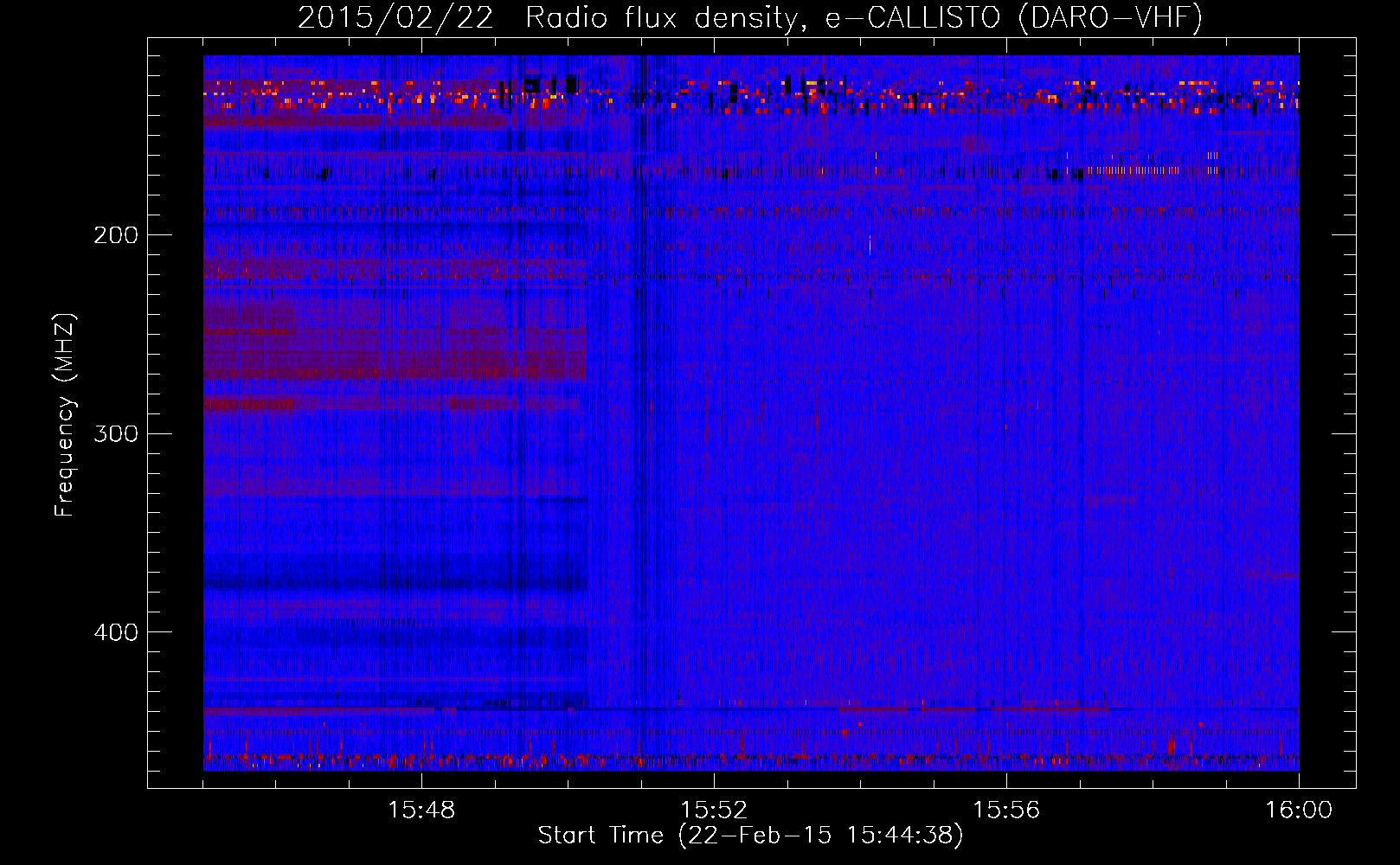Viewport: 1400px width, 865px height.
Task: Click the plot title mentioning e-CALLISTO (DARO-VHF)
Action: click(x=750, y=17)
